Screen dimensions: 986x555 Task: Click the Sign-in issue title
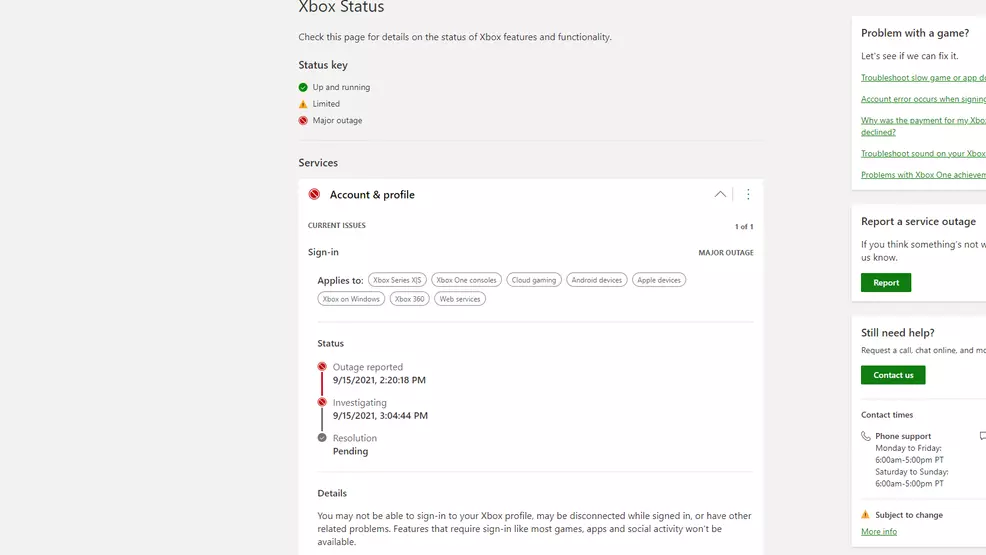coord(323,252)
